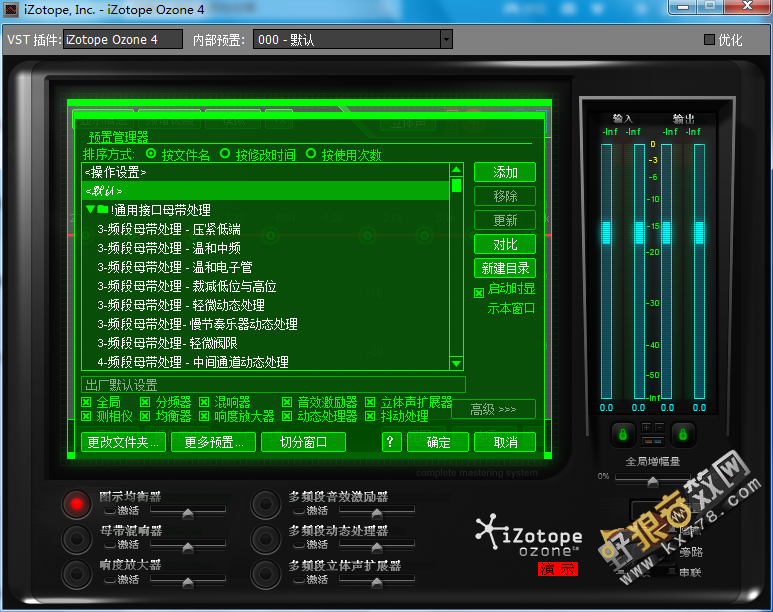Uncheck the 混响器 checkbox
The height and width of the screenshot is (612, 773).
coord(204,402)
